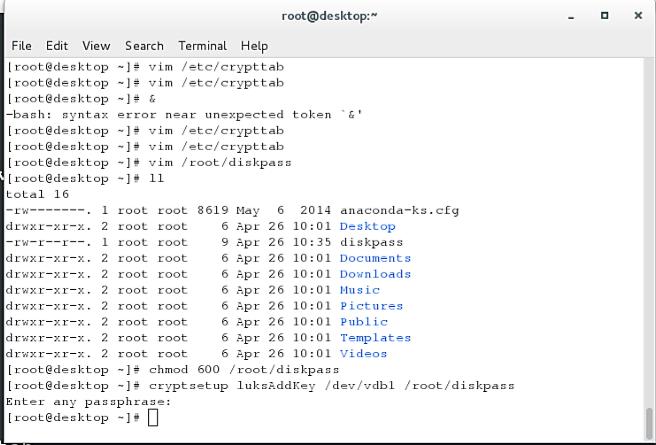Click the 'chmod 600 /root/diskpass' command
This screenshot has height=445, width=656.
coord(244,370)
